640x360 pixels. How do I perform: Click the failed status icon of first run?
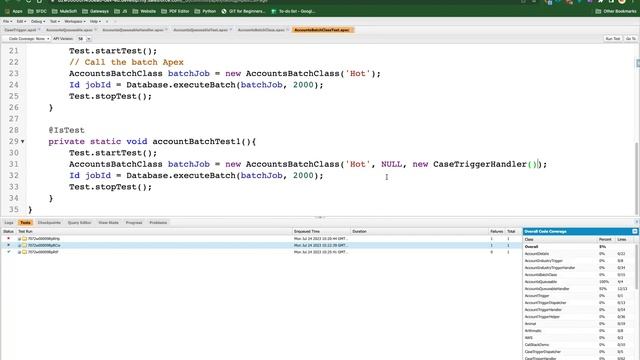[x=8, y=238]
